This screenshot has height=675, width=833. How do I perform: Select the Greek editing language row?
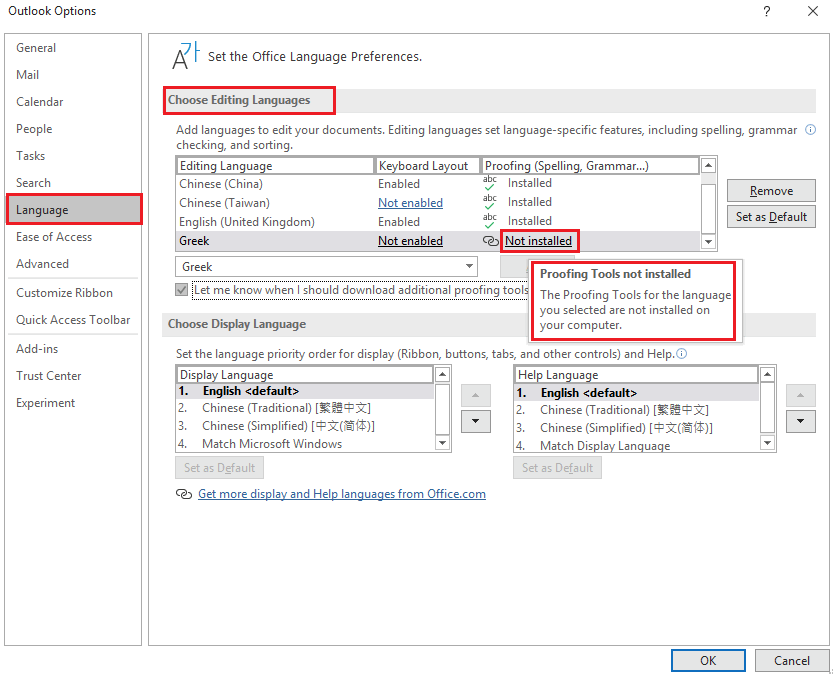tap(438, 241)
